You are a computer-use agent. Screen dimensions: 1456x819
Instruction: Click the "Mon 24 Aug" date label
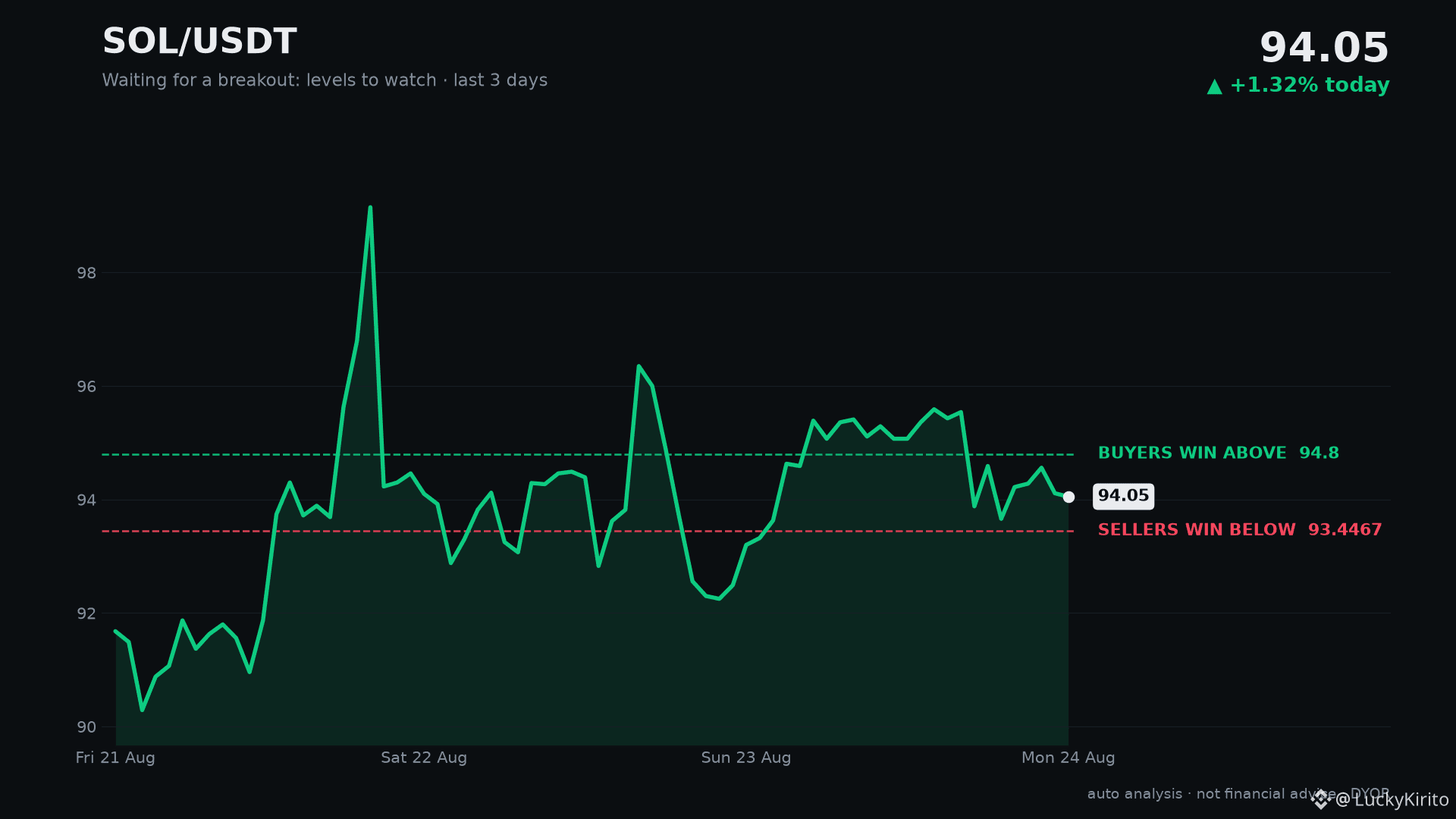[x=1068, y=758]
